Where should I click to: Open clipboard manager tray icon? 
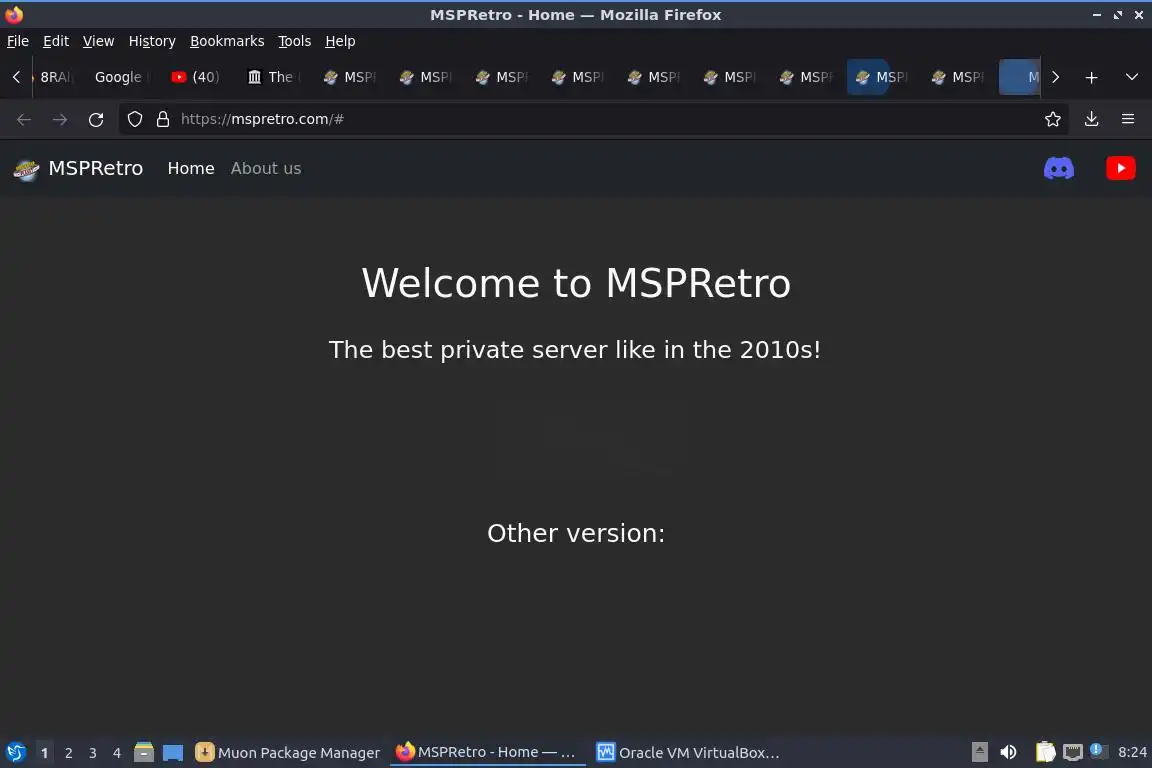click(x=1045, y=752)
